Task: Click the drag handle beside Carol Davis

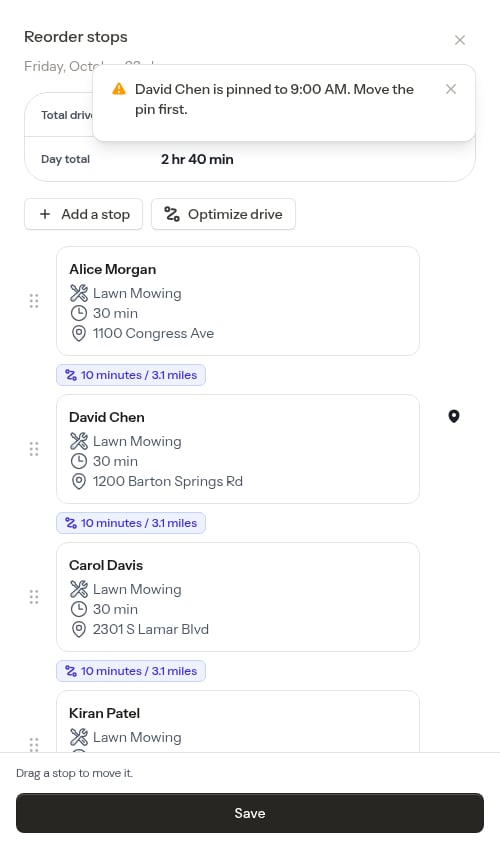Action: pyautogui.click(x=34, y=597)
